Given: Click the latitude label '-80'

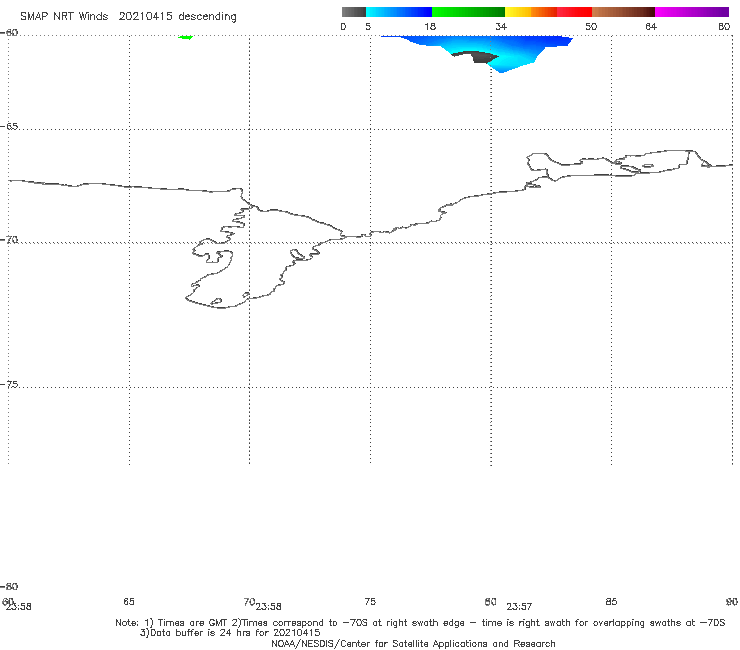Looking at the screenshot, I should pos(9,586).
